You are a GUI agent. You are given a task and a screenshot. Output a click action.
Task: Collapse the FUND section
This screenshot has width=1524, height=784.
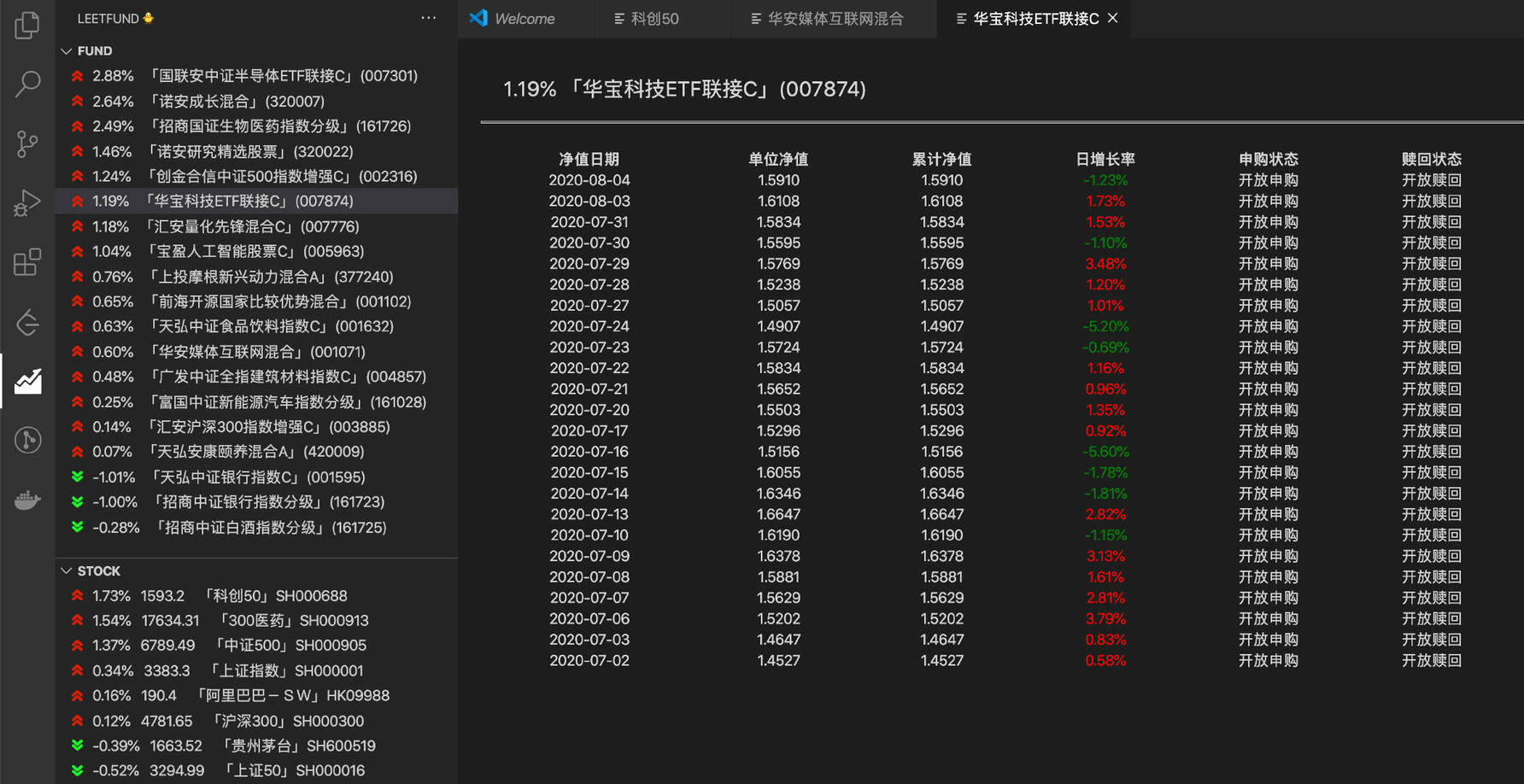[67, 51]
